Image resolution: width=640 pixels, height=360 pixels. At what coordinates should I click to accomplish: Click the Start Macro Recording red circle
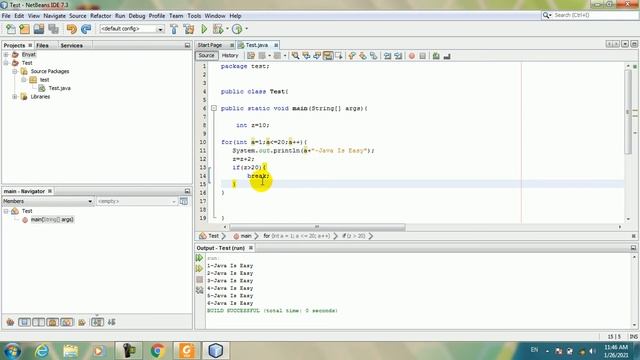[x=412, y=56]
